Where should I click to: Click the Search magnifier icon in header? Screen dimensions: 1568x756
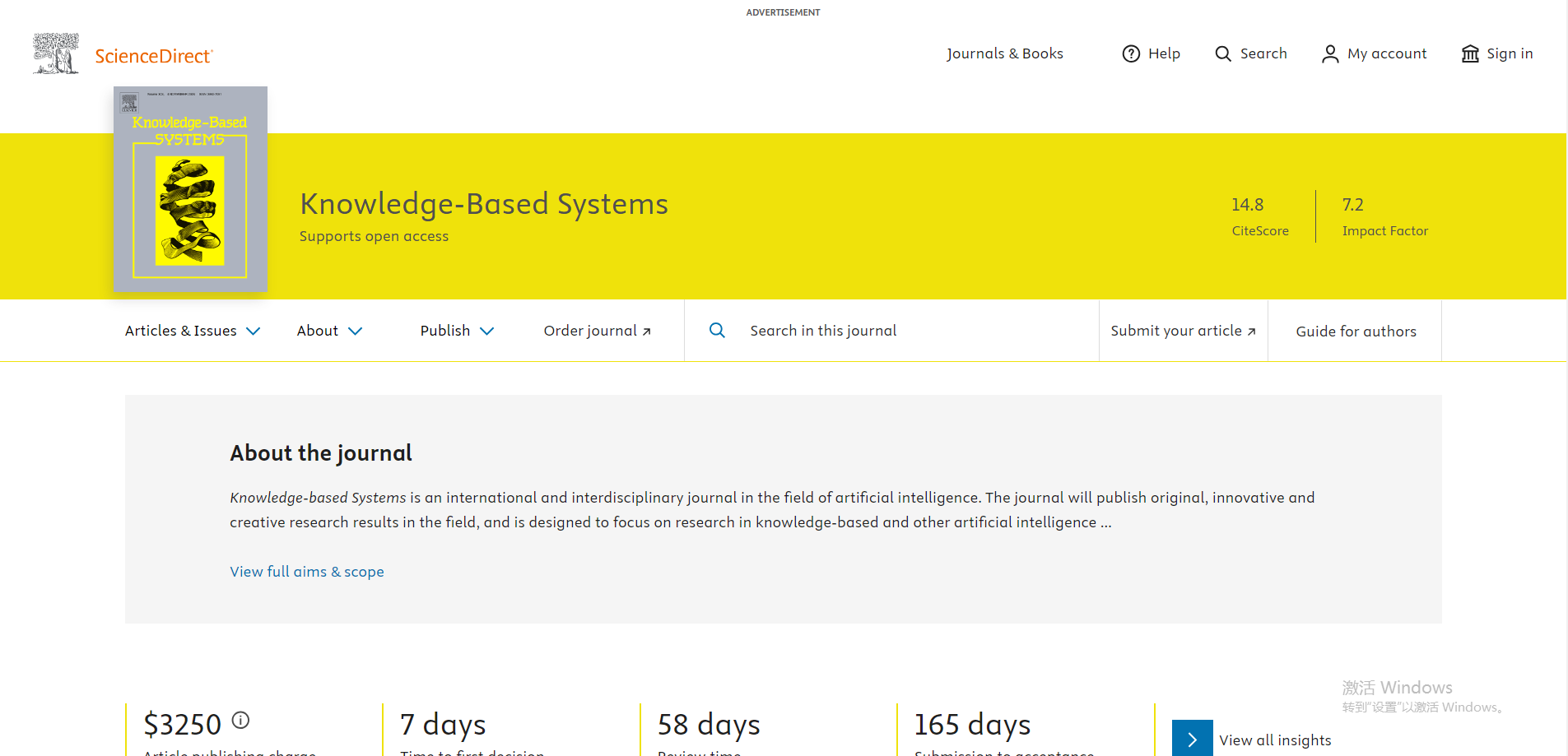pyautogui.click(x=1223, y=53)
